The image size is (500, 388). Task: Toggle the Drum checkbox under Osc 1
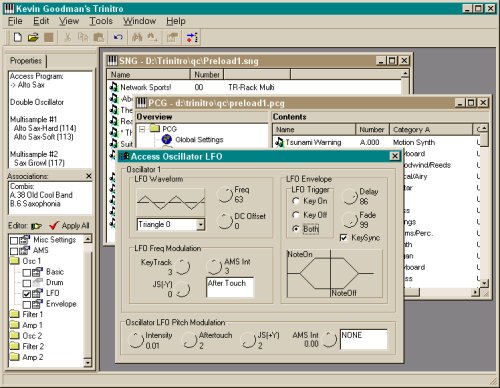27,283
